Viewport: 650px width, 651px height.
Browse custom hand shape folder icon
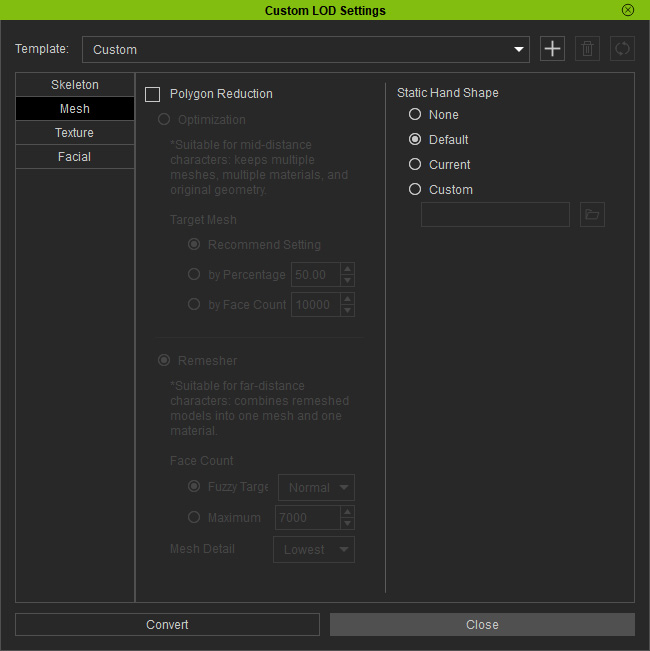coord(592,215)
